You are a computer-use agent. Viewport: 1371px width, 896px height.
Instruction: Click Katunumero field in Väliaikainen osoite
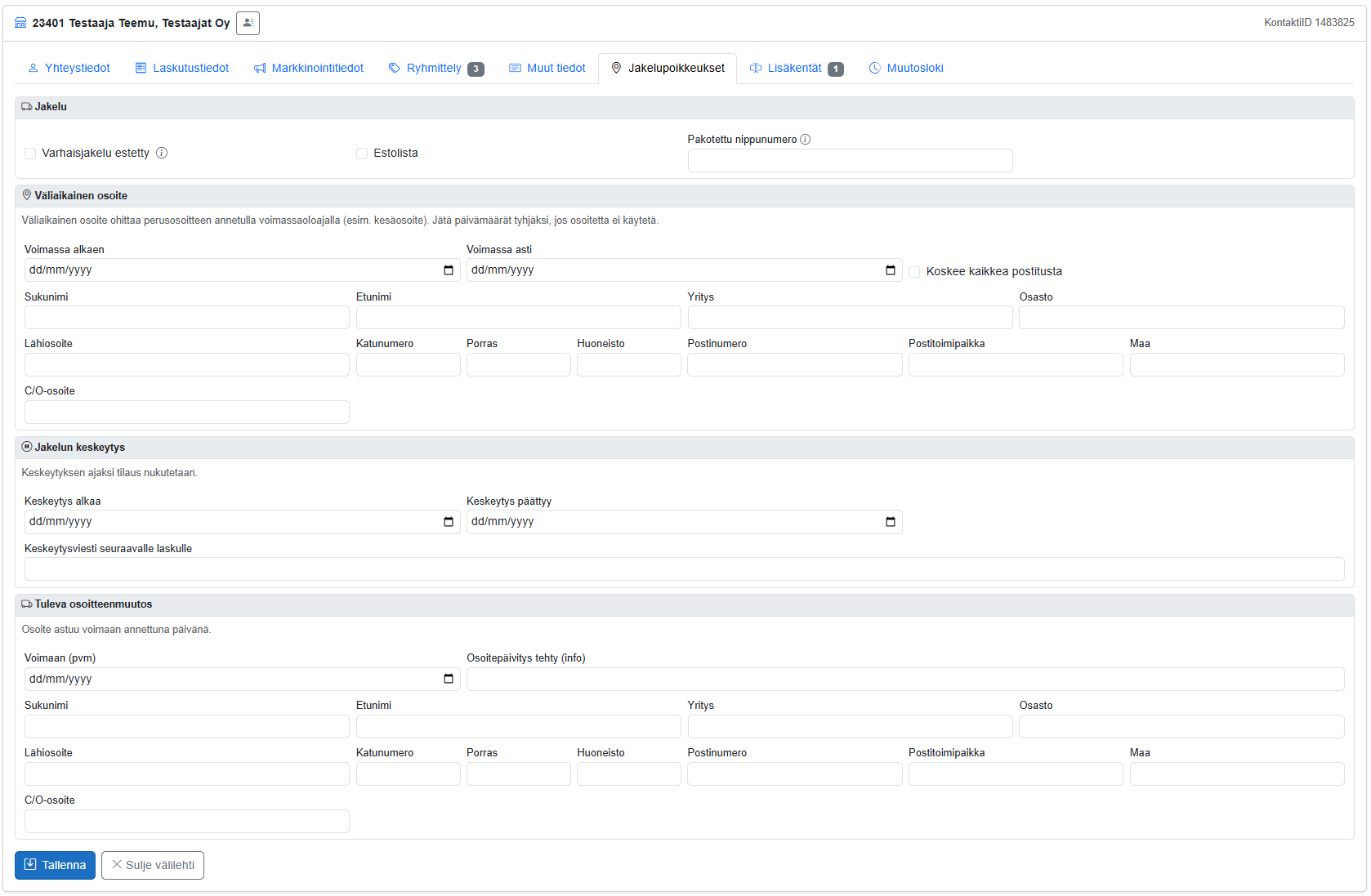coord(409,365)
